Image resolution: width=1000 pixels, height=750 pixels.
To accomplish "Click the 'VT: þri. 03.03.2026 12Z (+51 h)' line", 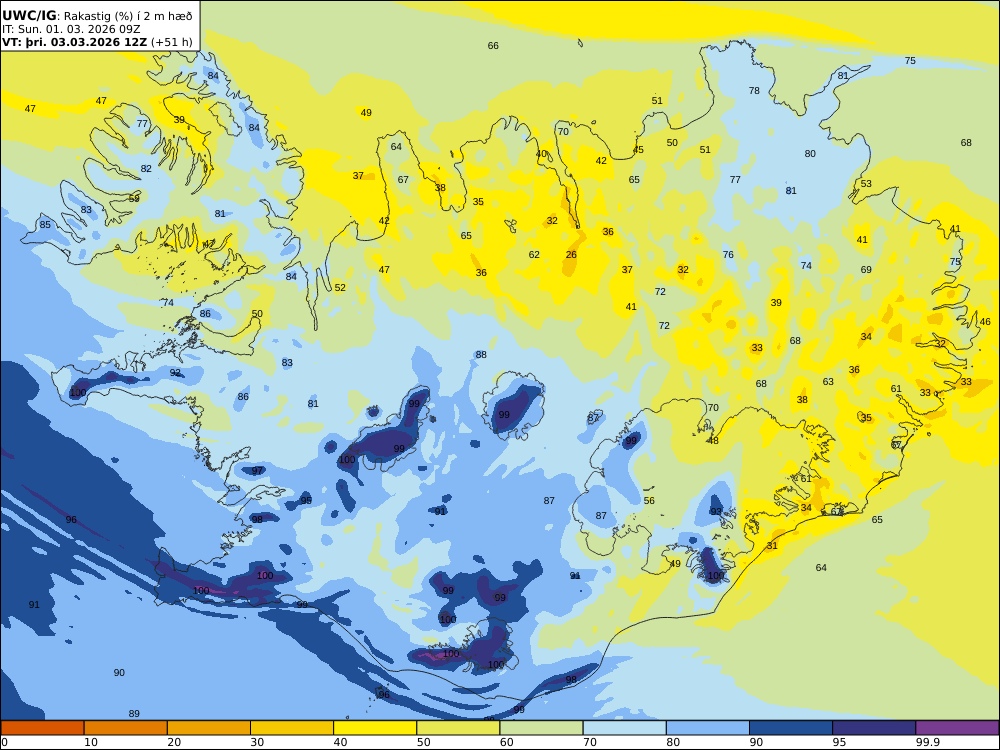I will 97,43.
